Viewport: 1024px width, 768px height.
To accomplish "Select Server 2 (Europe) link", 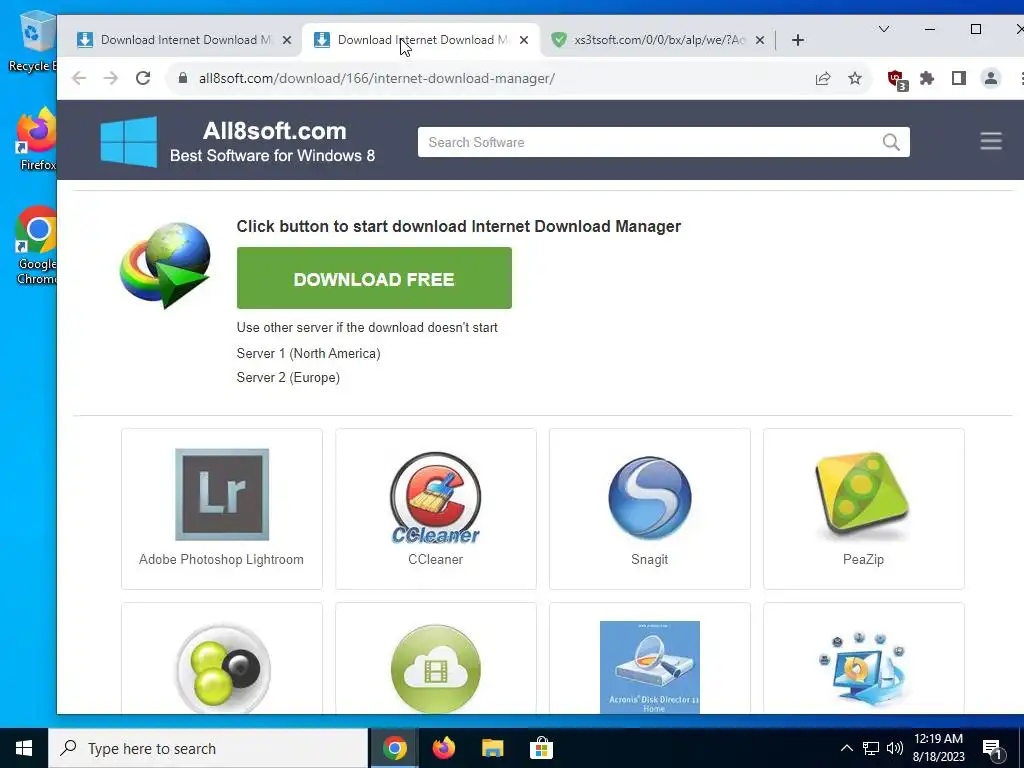I will click(288, 377).
